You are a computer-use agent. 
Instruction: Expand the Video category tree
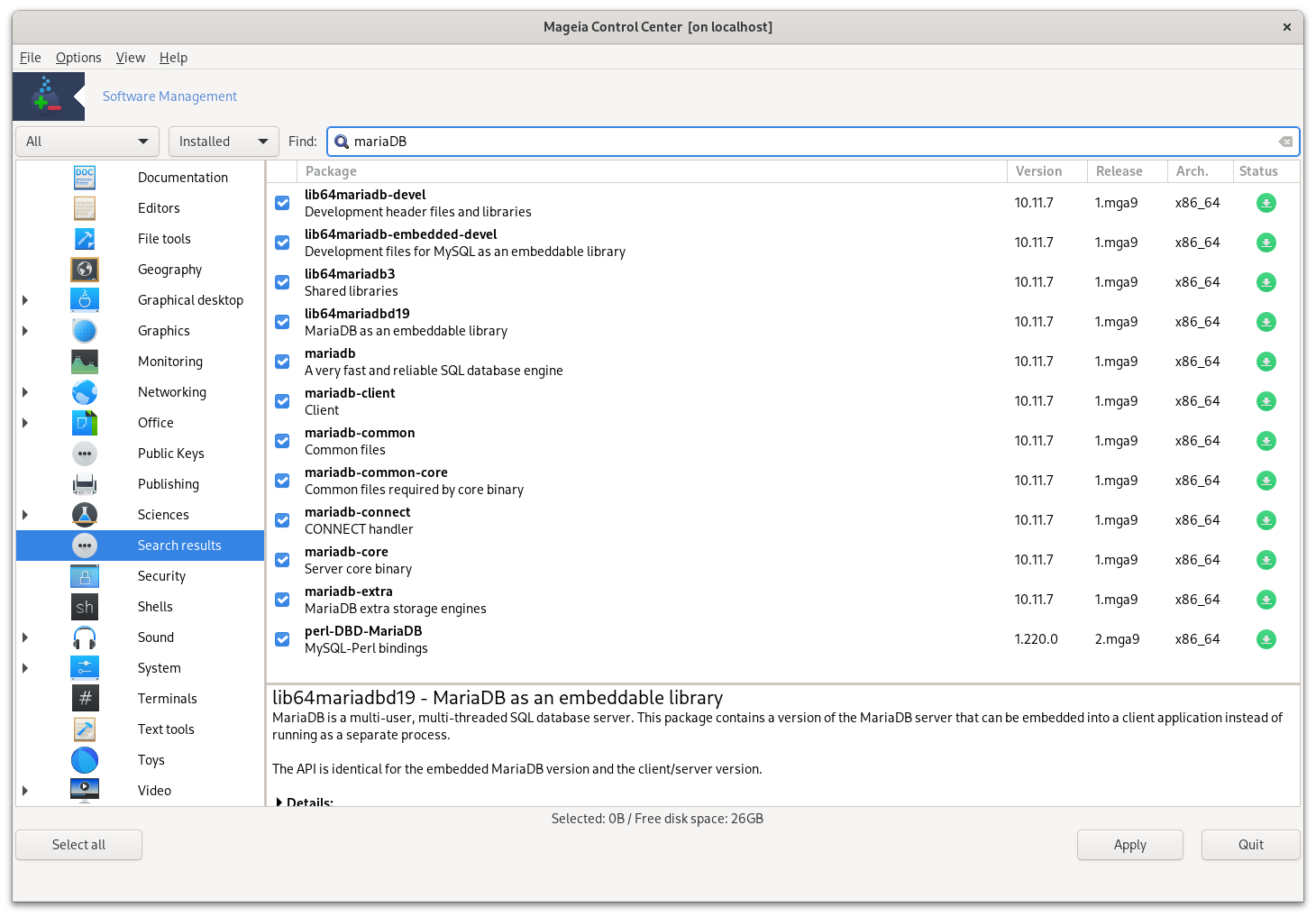(x=25, y=791)
